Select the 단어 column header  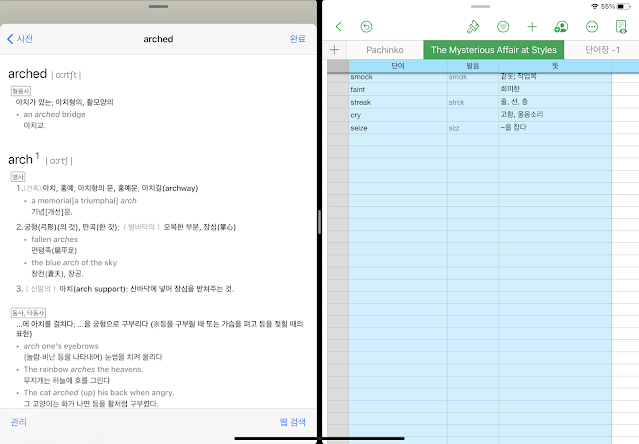pyautogui.click(x=398, y=66)
